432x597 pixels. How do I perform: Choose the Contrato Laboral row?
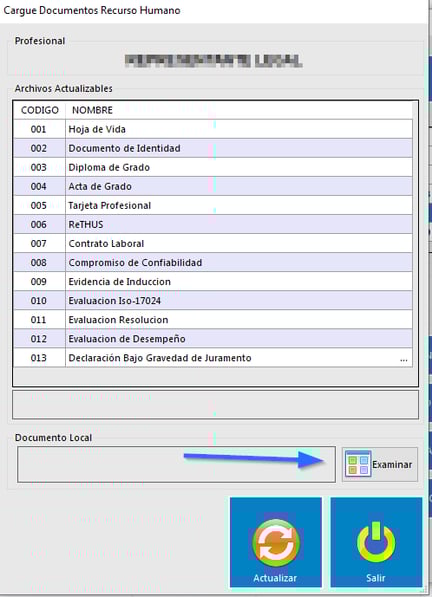(x=213, y=243)
